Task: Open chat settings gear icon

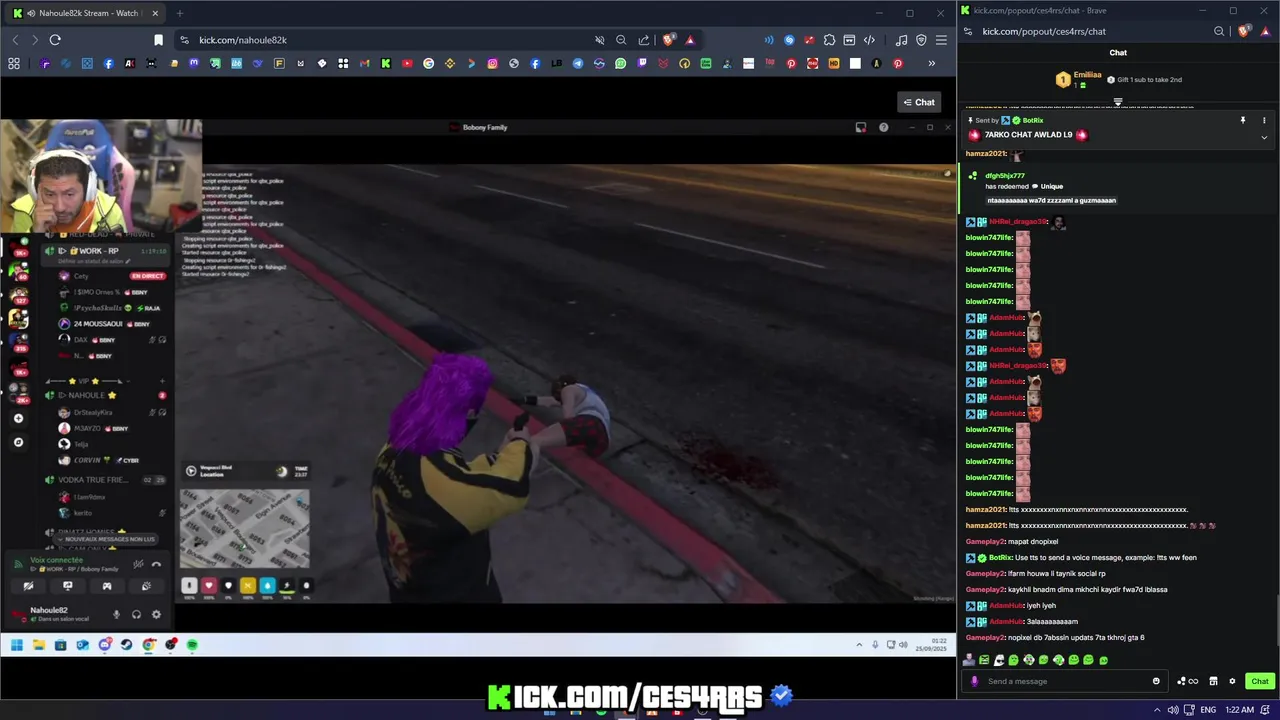Action: click(1232, 681)
